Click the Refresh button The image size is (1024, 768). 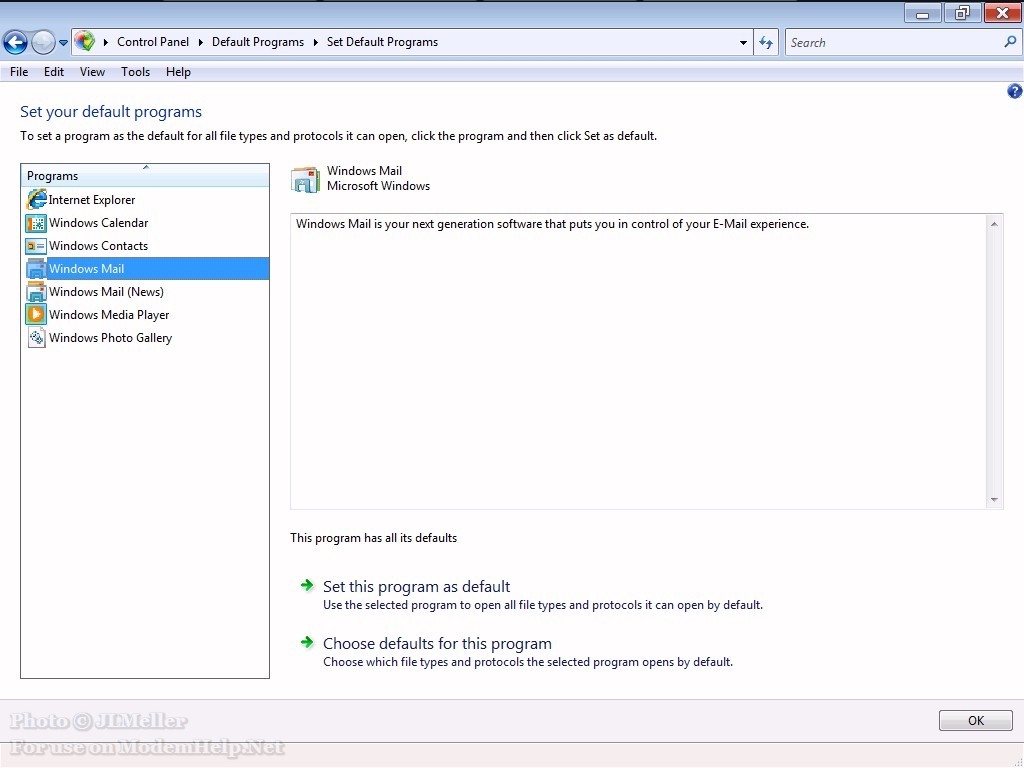(766, 42)
